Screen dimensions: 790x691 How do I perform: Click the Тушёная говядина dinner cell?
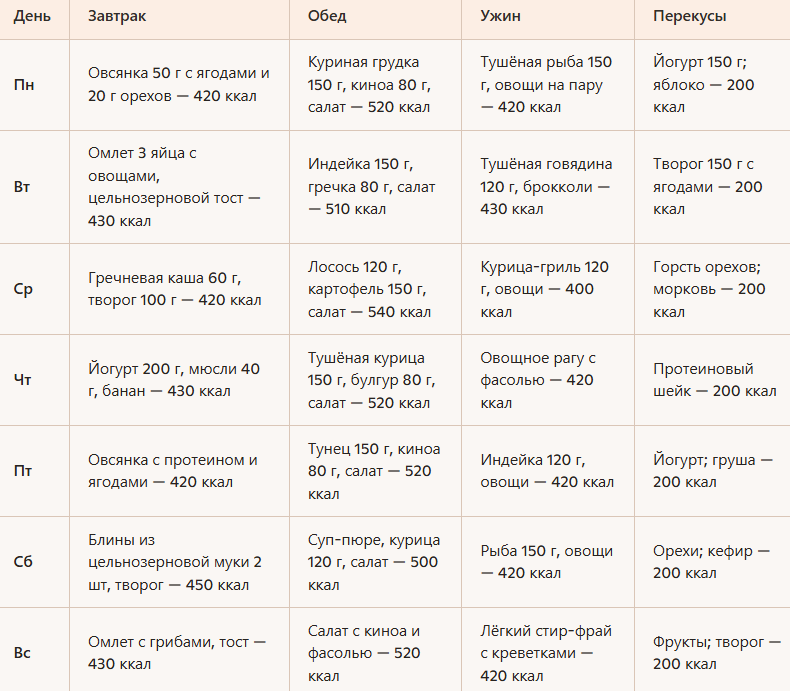548,187
